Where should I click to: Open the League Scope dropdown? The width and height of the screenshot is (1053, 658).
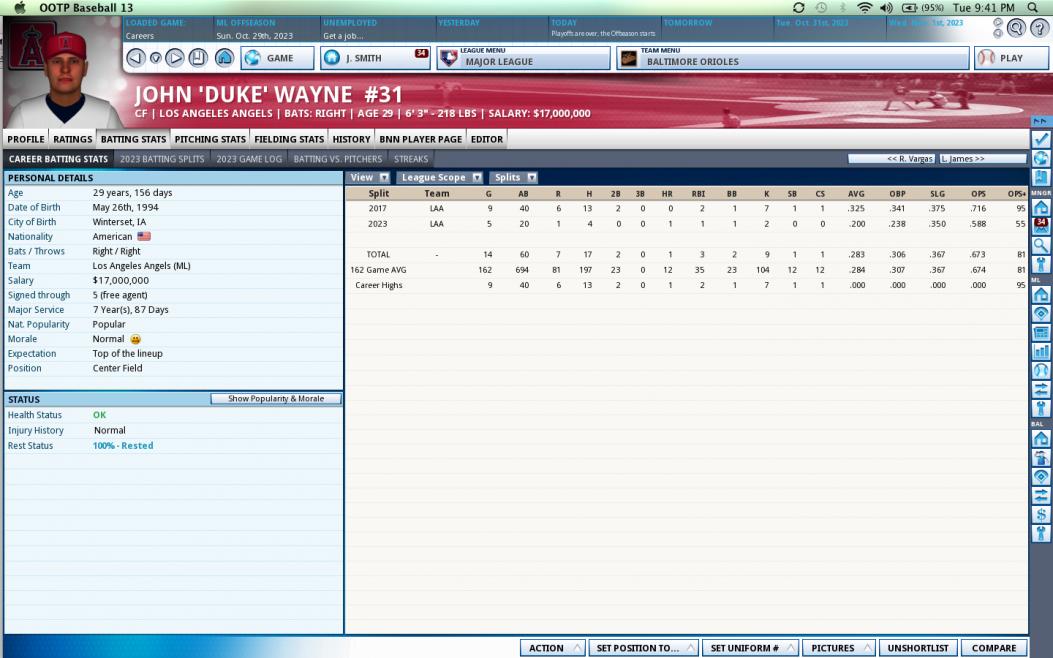(x=440, y=177)
